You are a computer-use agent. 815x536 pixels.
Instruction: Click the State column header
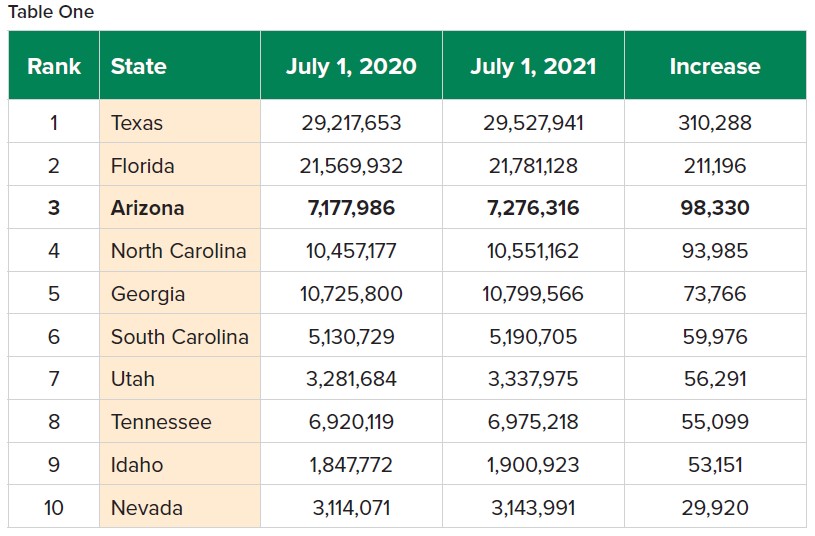point(139,66)
